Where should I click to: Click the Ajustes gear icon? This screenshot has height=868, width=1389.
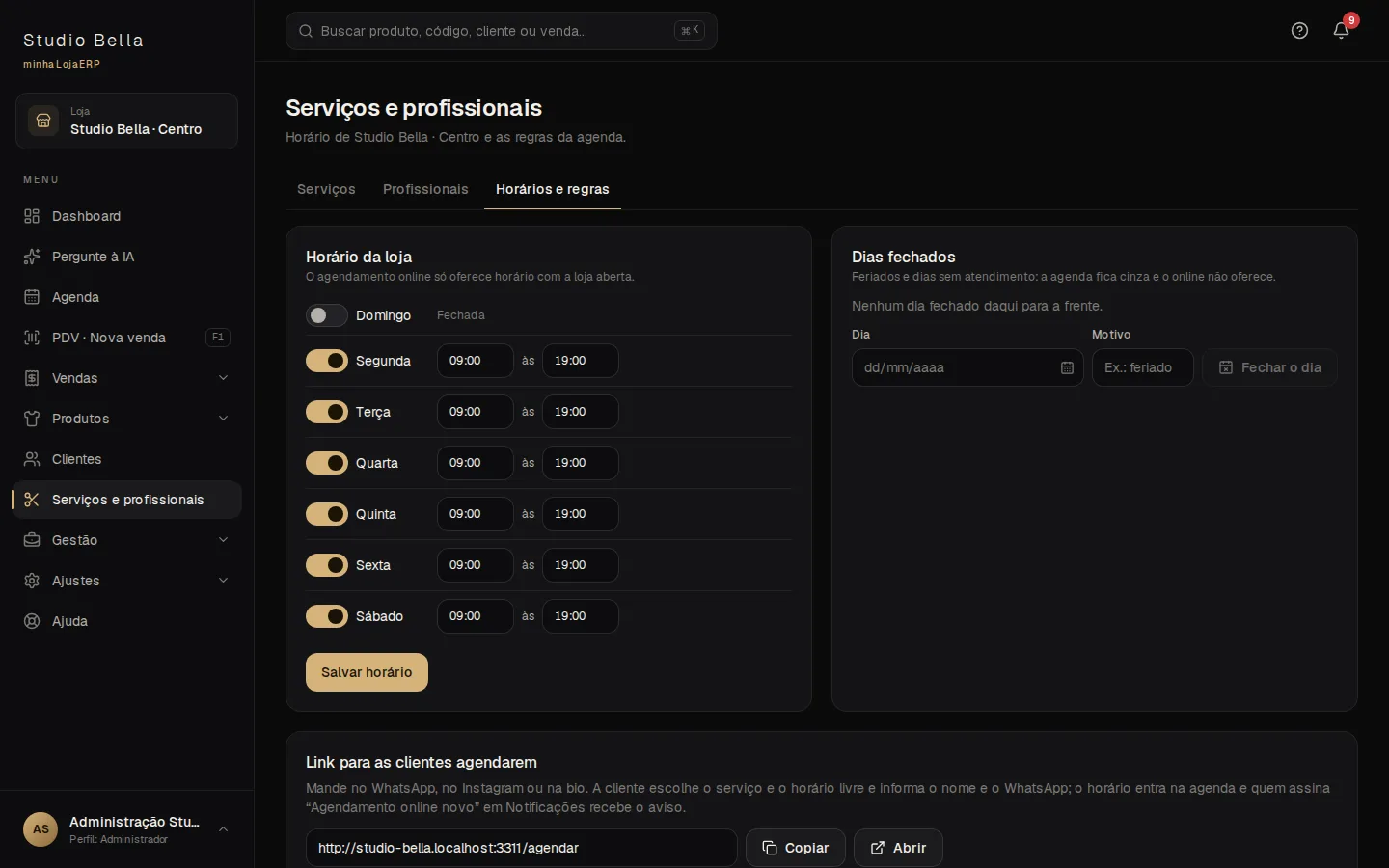[x=32, y=581]
